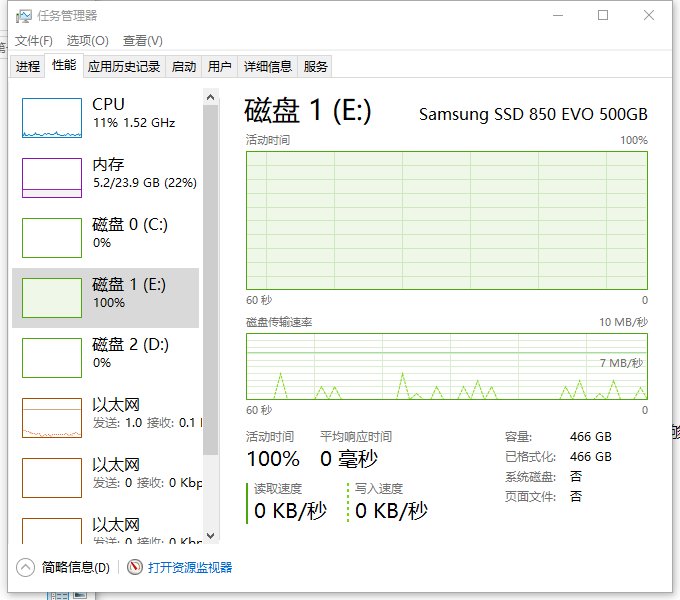Screen dimensions: 680x600
Task: Click Samsung SSD 850 EVO 500GB text
Action: click(x=533, y=114)
